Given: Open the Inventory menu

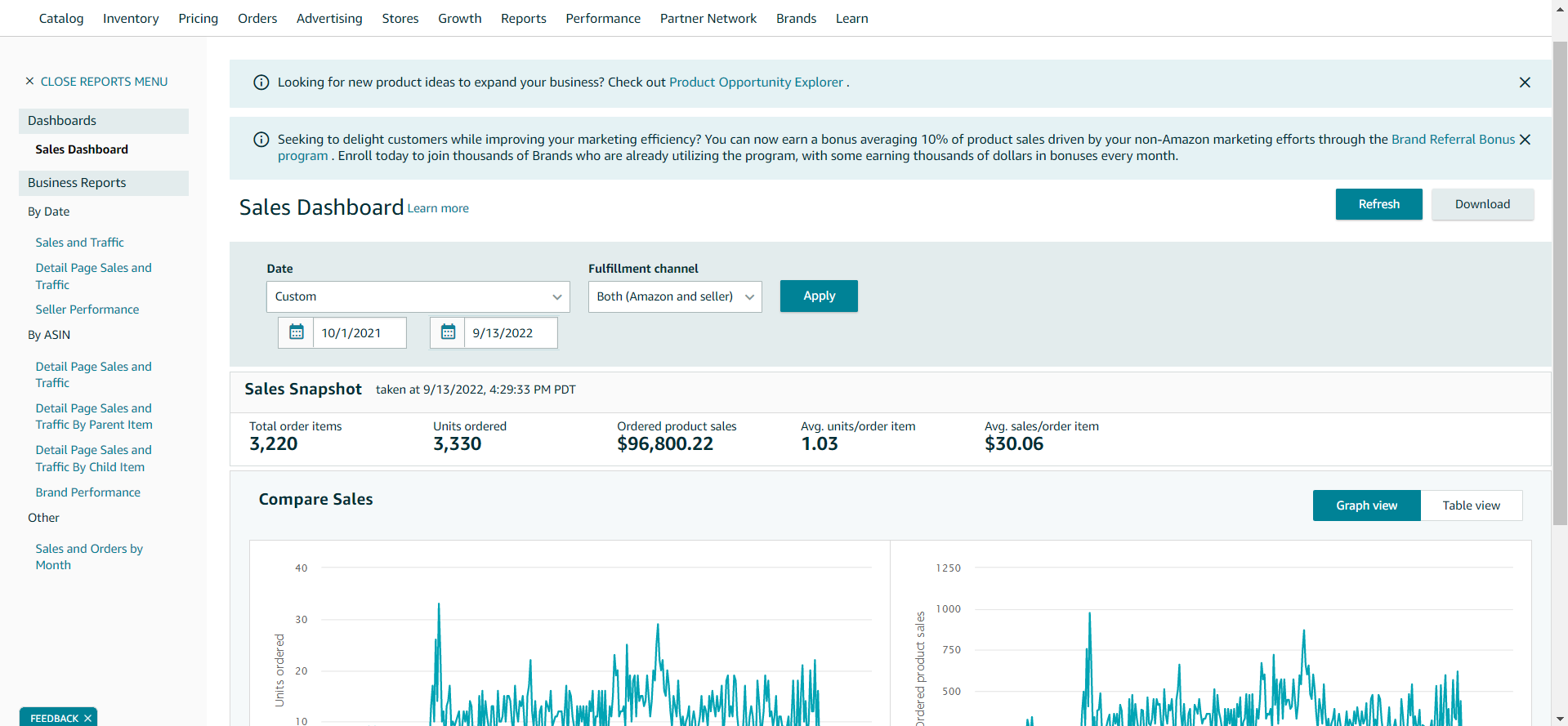Looking at the screenshot, I should pyautogui.click(x=131, y=18).
